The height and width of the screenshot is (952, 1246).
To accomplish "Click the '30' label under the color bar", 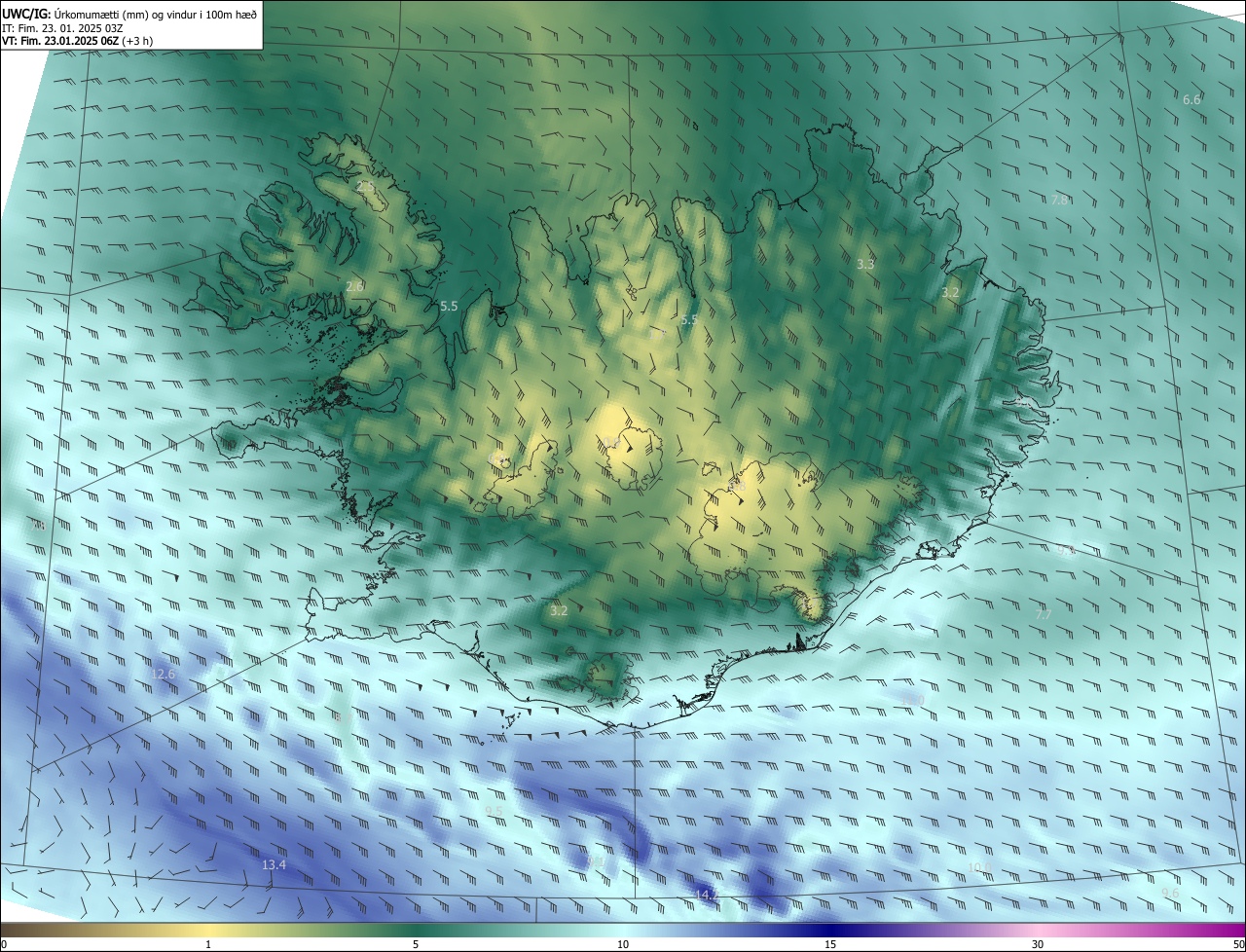I will [x=1038, y=944].
